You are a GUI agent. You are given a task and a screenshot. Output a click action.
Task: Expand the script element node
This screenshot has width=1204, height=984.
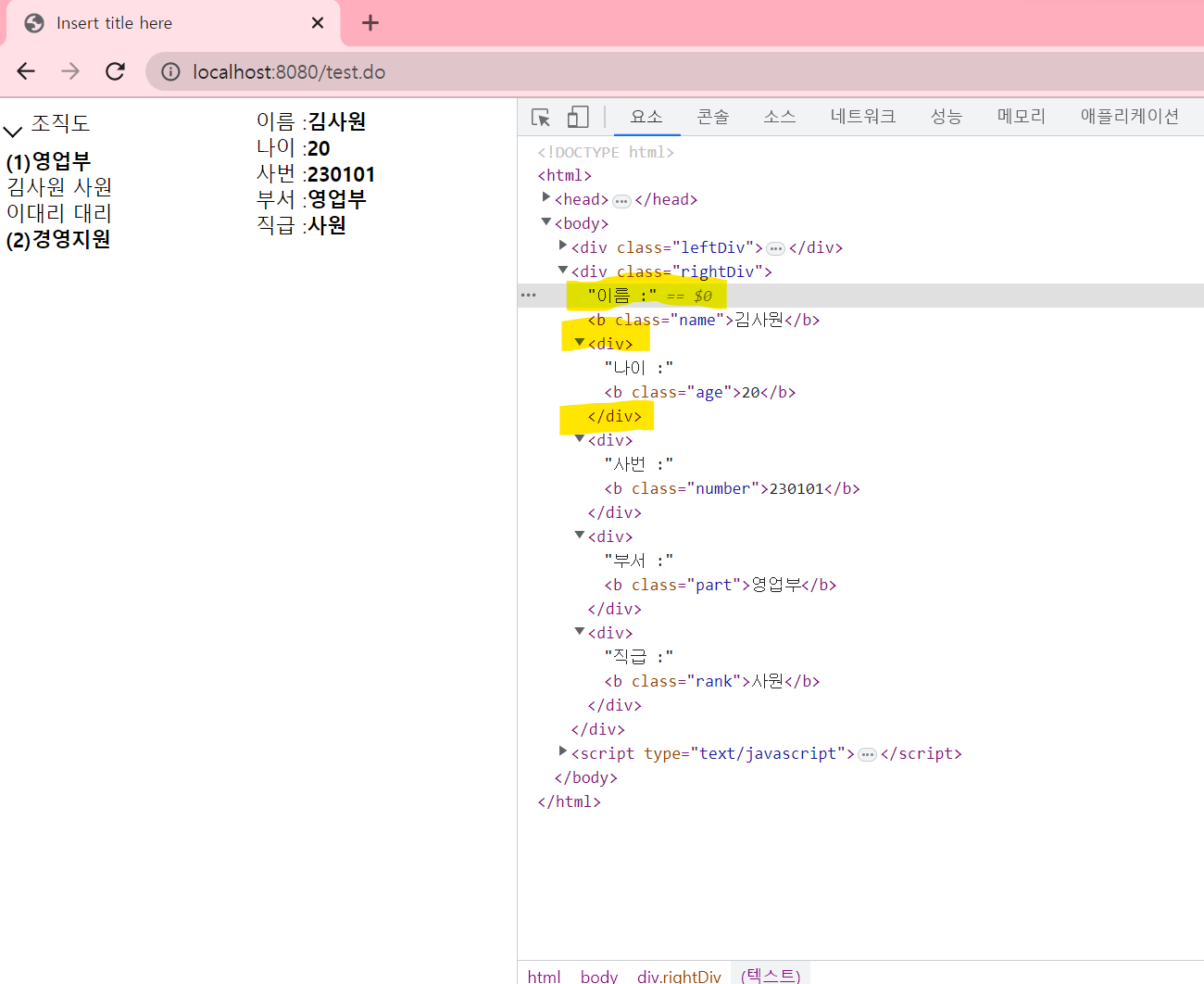tap(563, 751)
